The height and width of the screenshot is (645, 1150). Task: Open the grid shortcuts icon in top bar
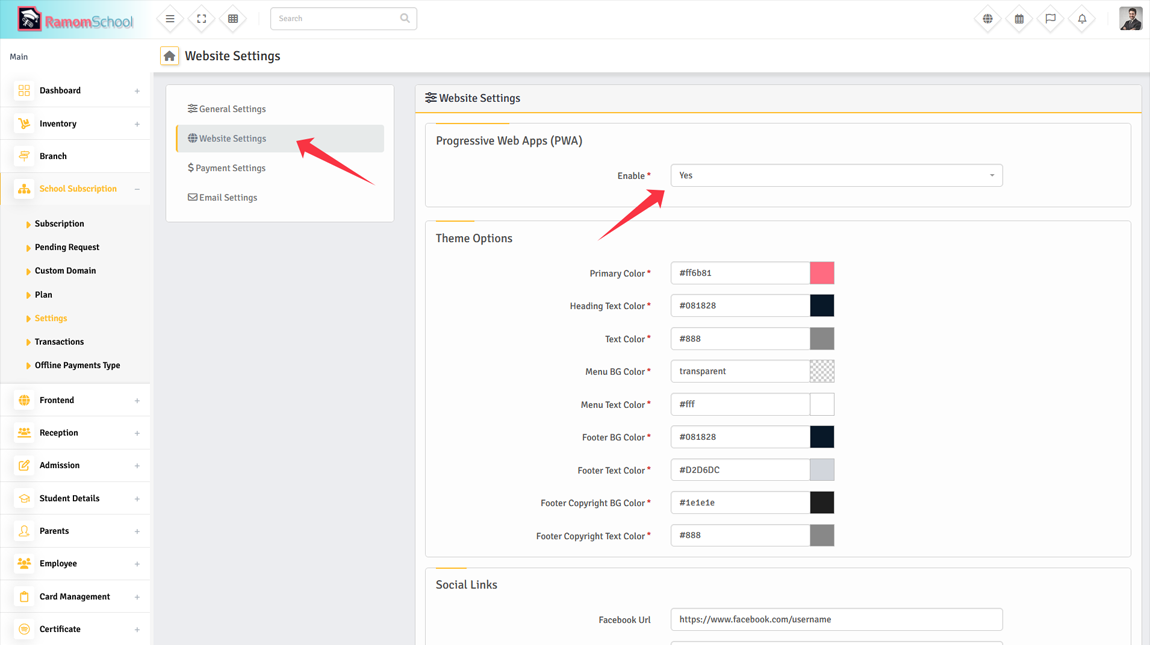tap(233, 19)
